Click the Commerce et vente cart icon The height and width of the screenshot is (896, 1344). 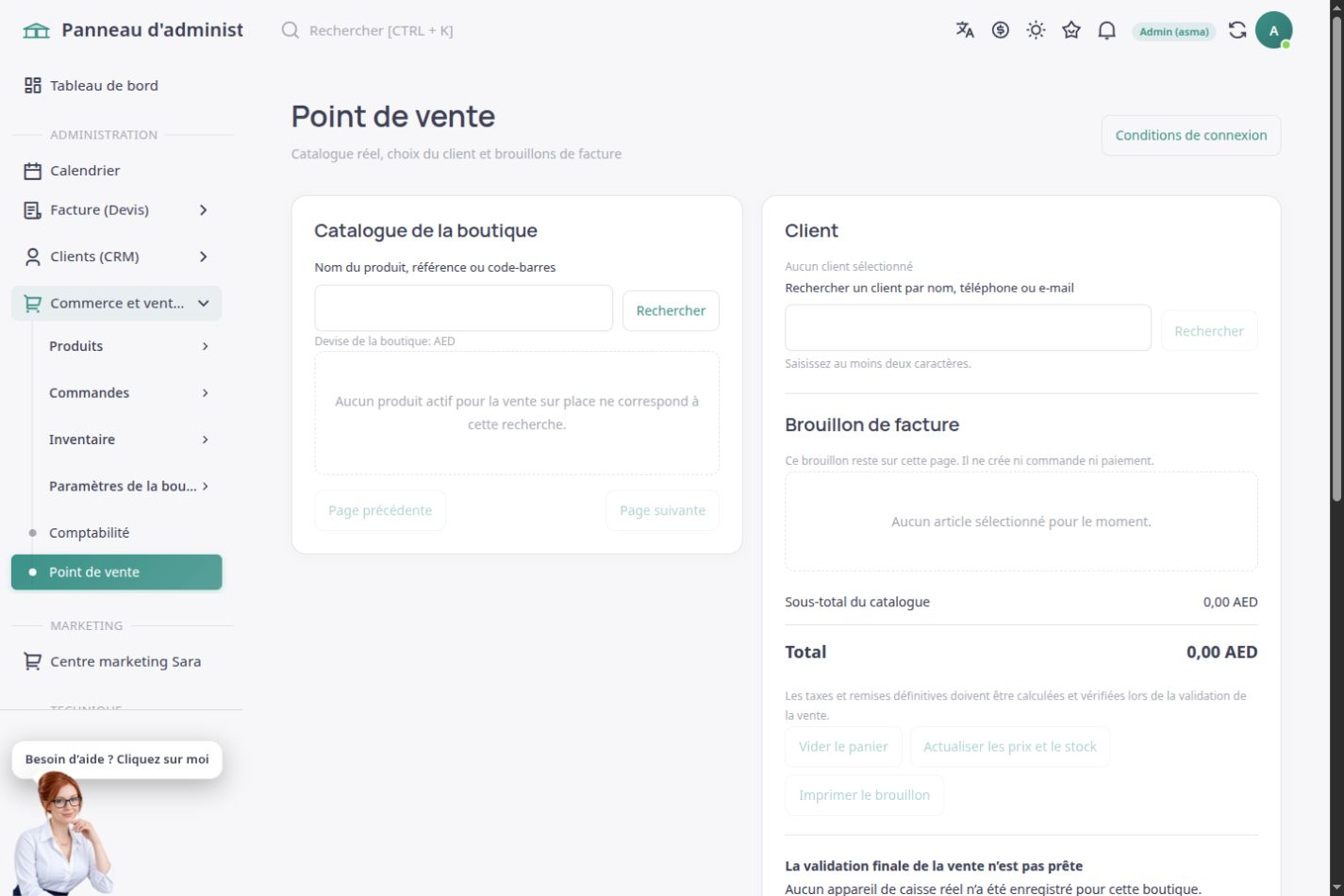tap(33, 304)
